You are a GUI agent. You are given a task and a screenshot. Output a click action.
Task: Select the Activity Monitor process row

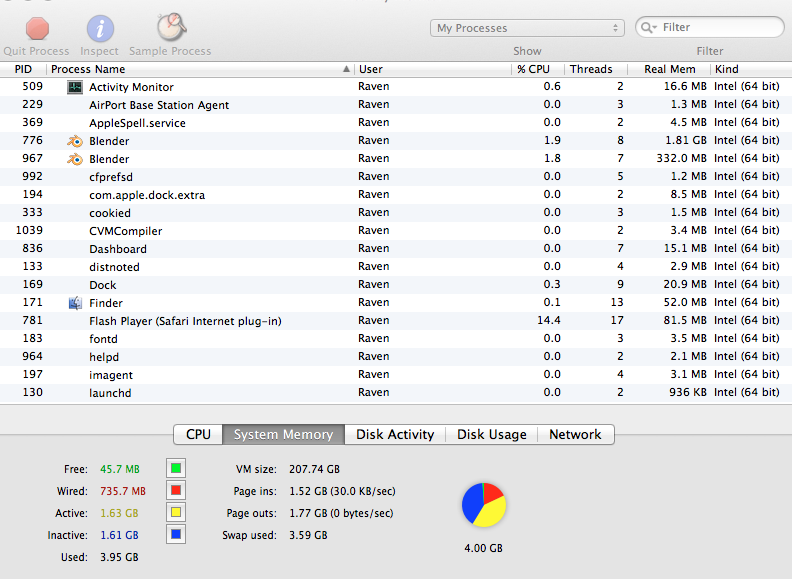coord(396,87)
